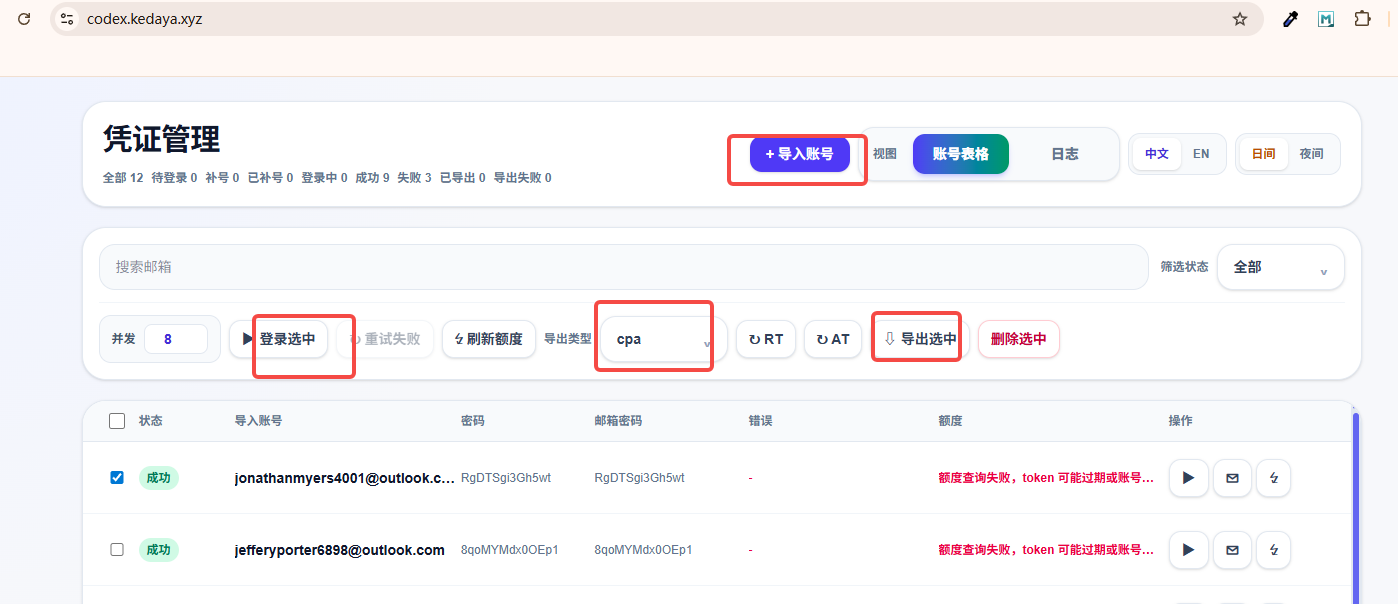Click the browser address bar URL
Image resolution: width=1398 pixels, height=604 pixels.
coord(145,19)
